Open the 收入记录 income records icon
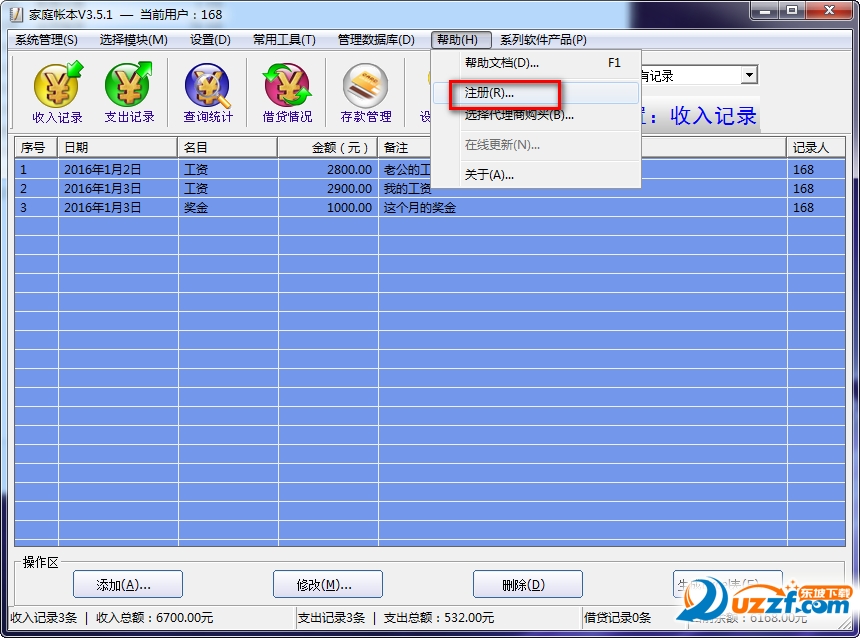This screenshot has width=860, height=638. pos(57,92)
